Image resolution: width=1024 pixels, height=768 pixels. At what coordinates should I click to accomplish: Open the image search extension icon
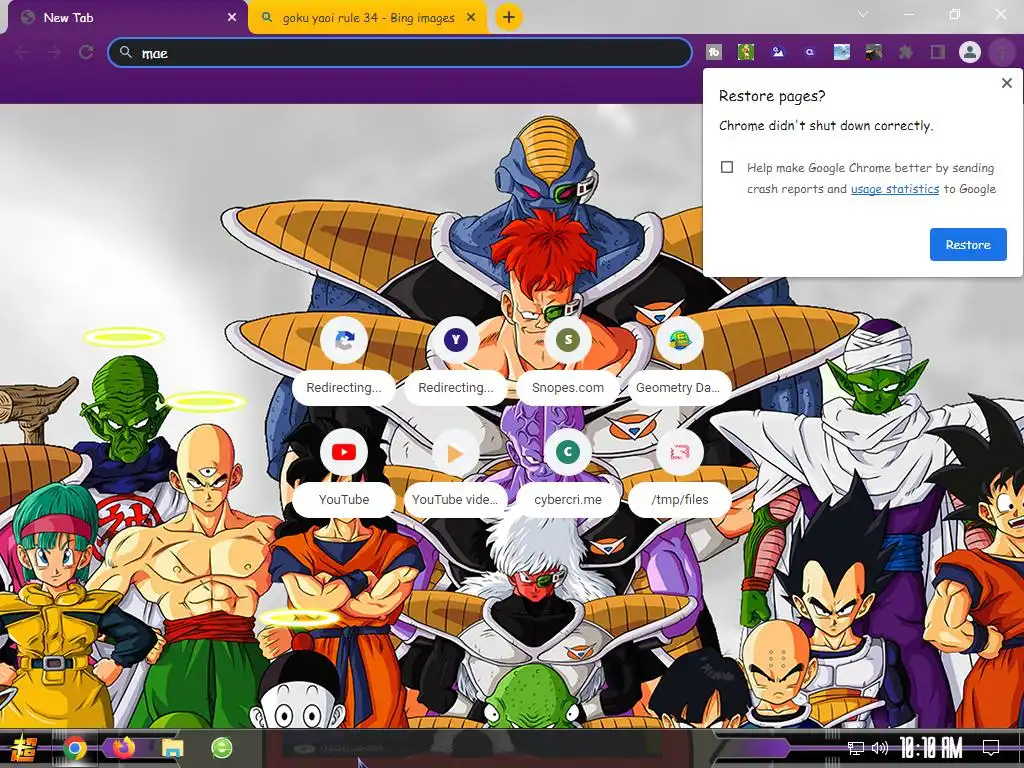[x=778, y=52]
